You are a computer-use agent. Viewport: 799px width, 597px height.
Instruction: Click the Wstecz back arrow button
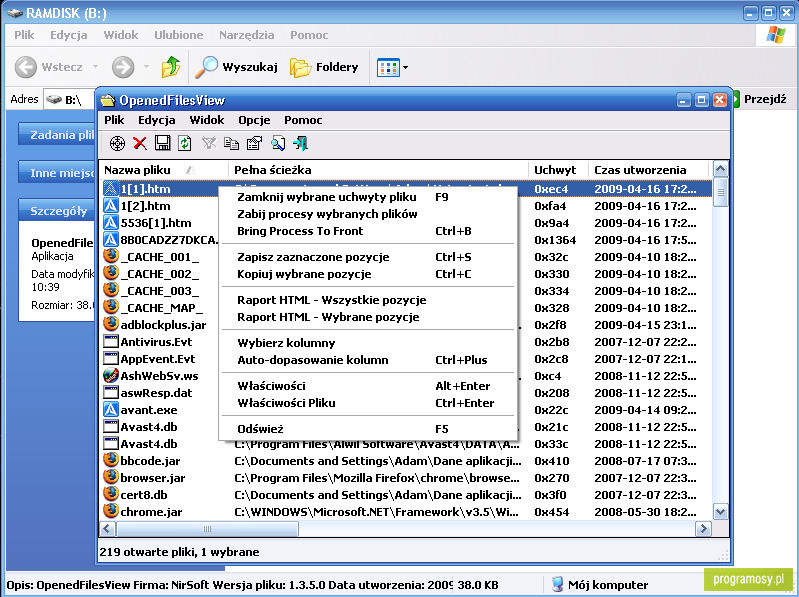coord(49,67)
